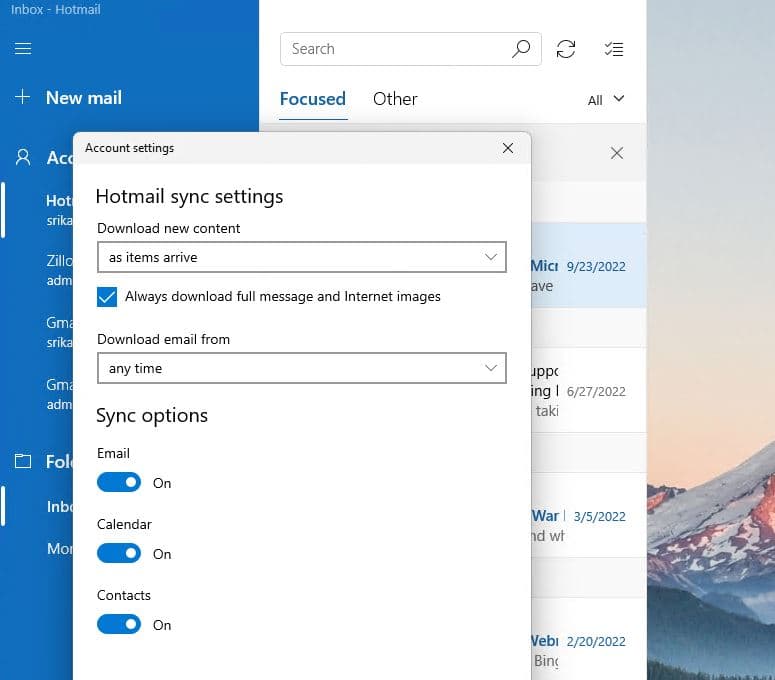Turn off the Email sync toggle

[119, 483]
